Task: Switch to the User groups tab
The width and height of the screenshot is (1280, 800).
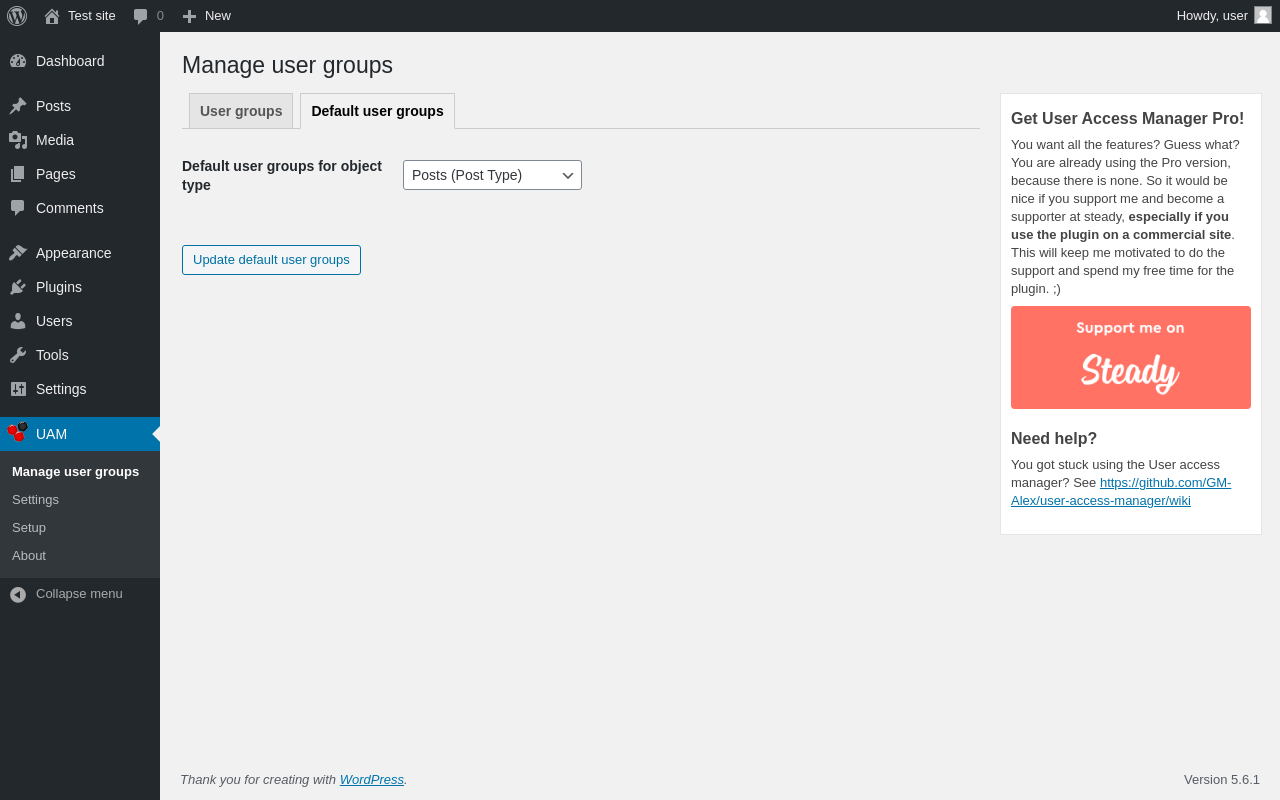Action: [x=241, y=111]
